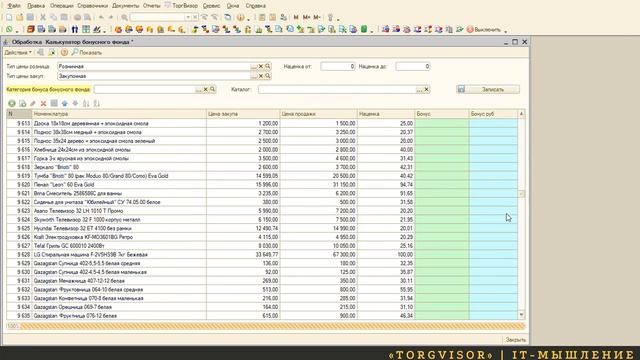The width and height of the screenshot is (640, 360).
Task: Open the Операции menu
Action: pos(62,6)
